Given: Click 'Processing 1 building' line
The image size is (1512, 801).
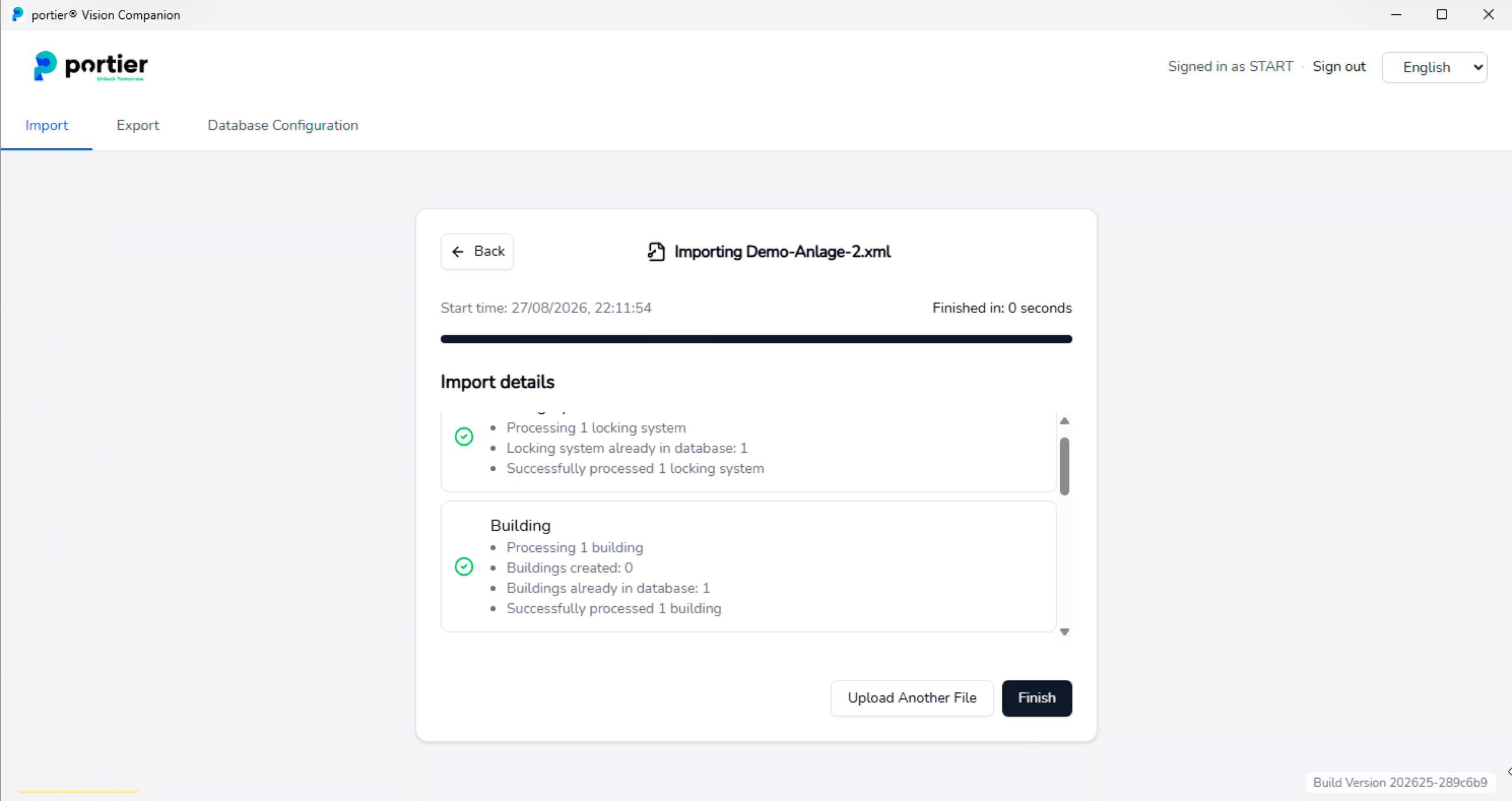Looking at the screenshot, I should click(x=575, y=548).
